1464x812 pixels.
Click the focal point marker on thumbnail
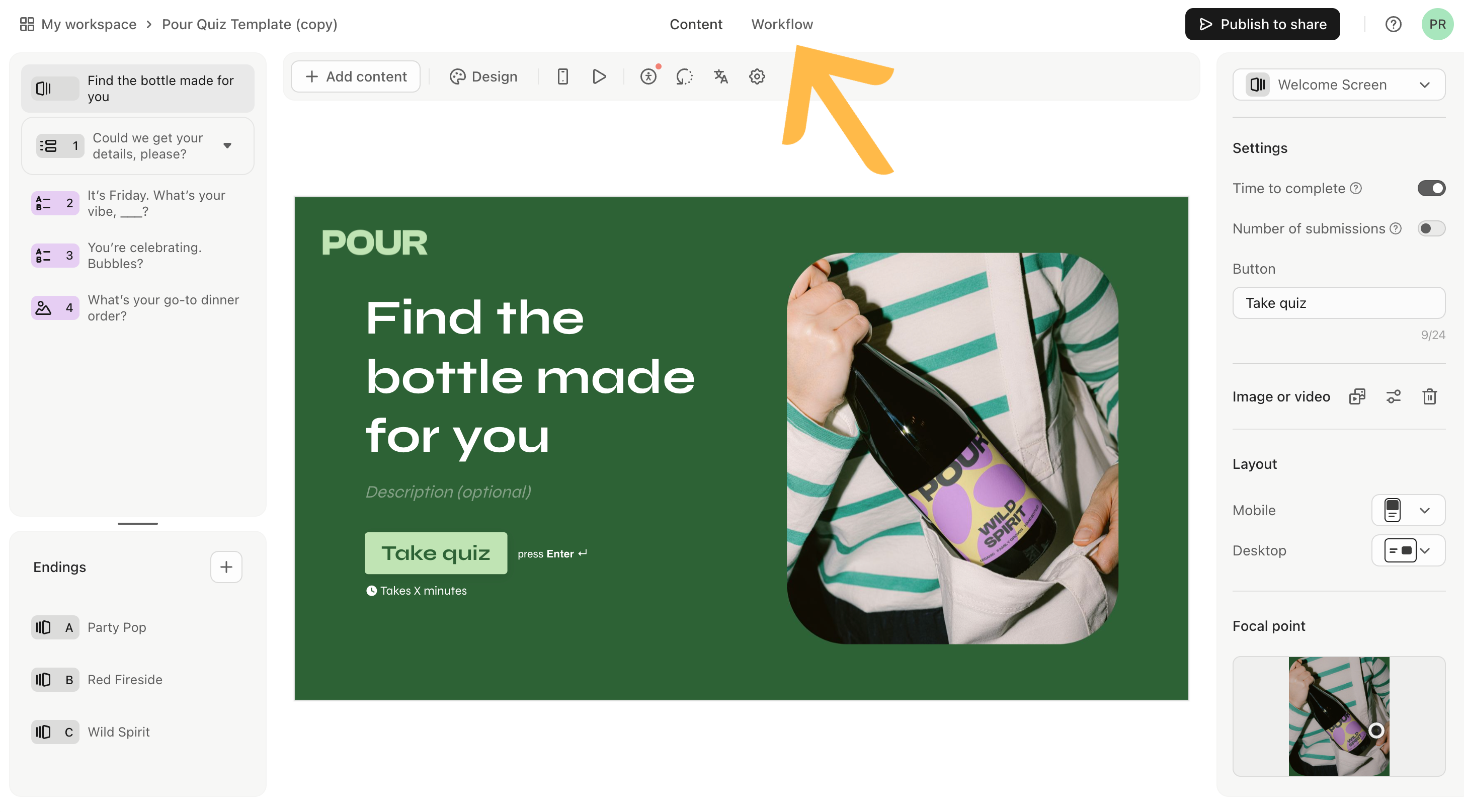(1376, 729)
